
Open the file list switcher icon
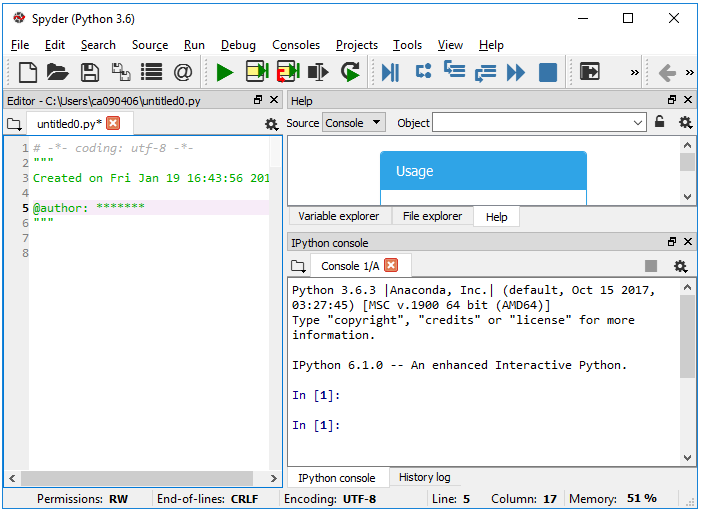pyautogui.click(x=152, y=72)
